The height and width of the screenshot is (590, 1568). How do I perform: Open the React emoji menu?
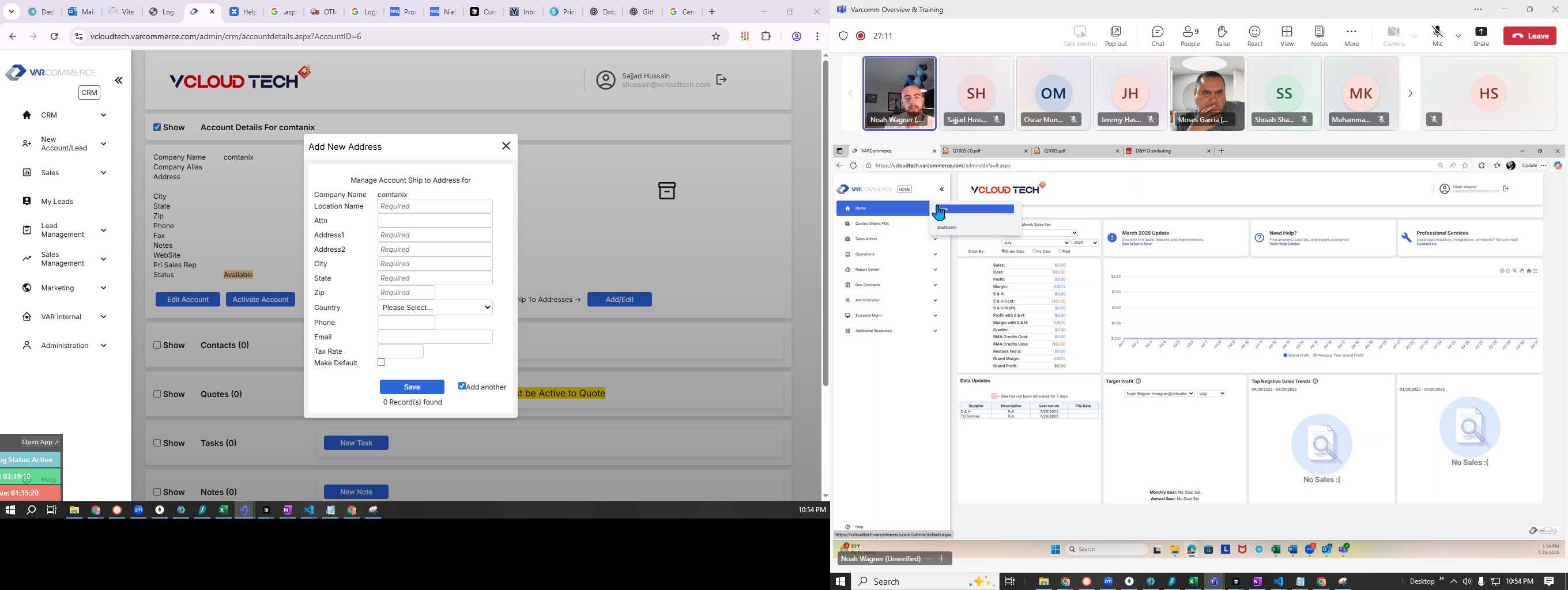pyautogui.click(x=1254, y=36)
